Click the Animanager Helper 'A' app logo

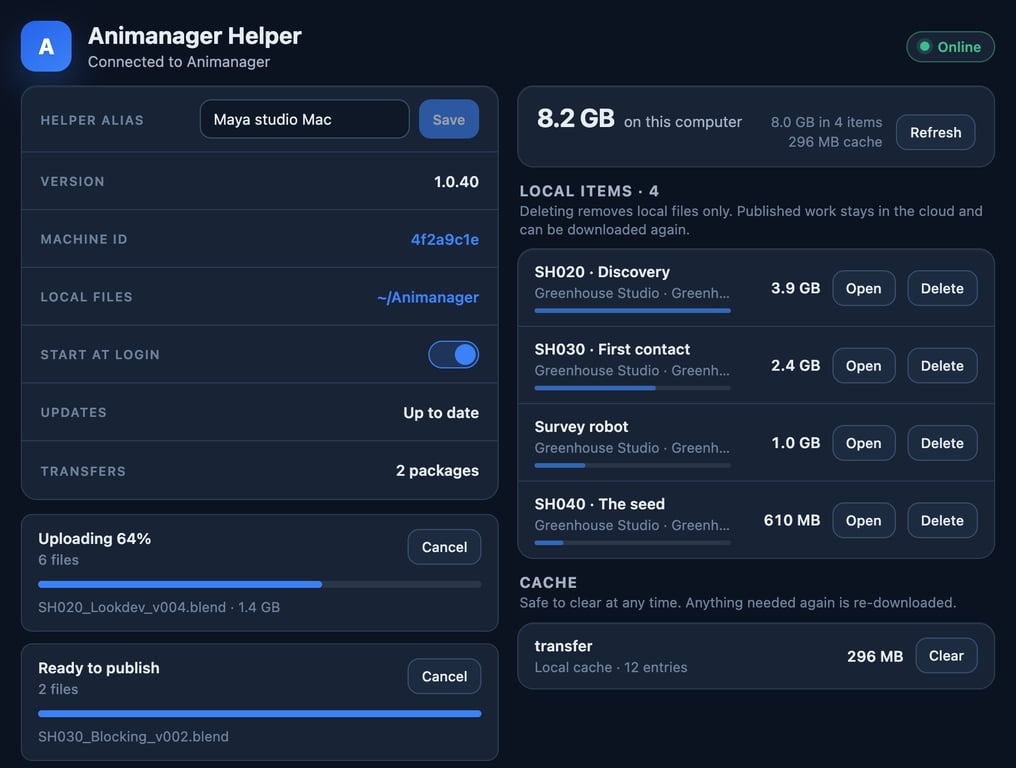46,46
